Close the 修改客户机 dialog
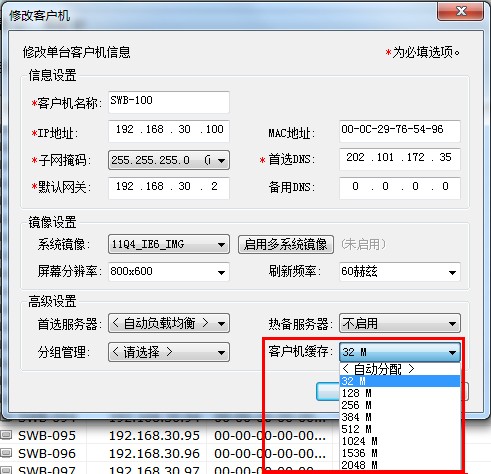 (x=460, y=11)
